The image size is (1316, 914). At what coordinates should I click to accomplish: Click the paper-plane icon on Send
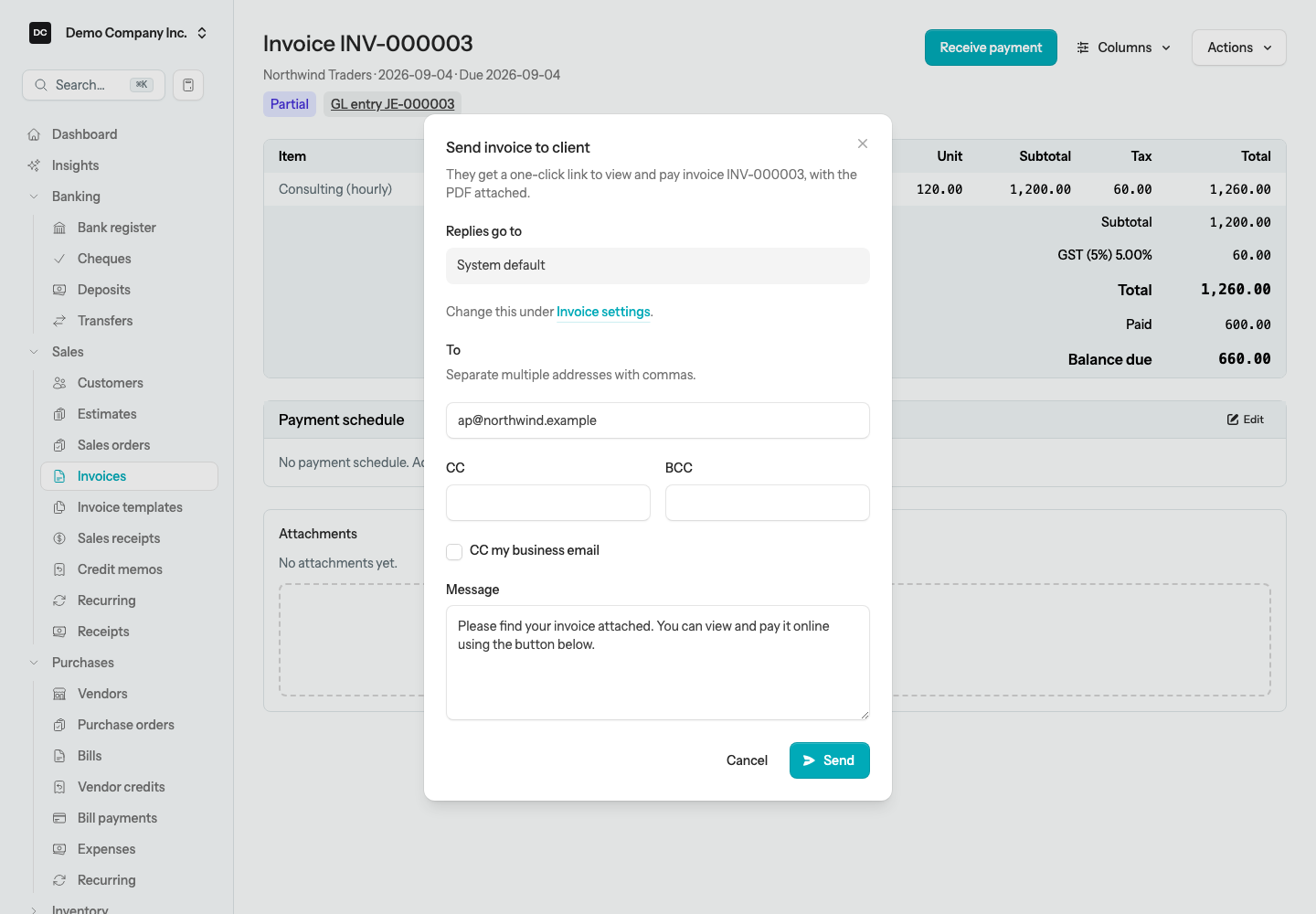click(809, 760)
